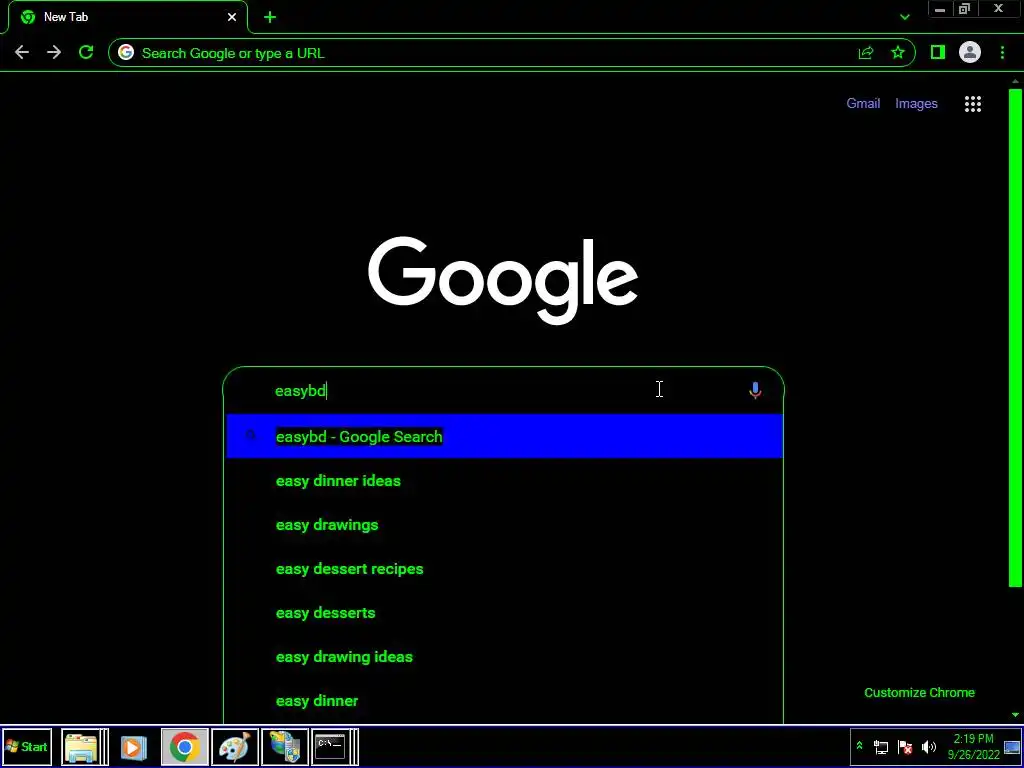This screenshot has height=768, width=1024.
Task: Click the clock showing 2:19 PM
Action: (973, 746)
